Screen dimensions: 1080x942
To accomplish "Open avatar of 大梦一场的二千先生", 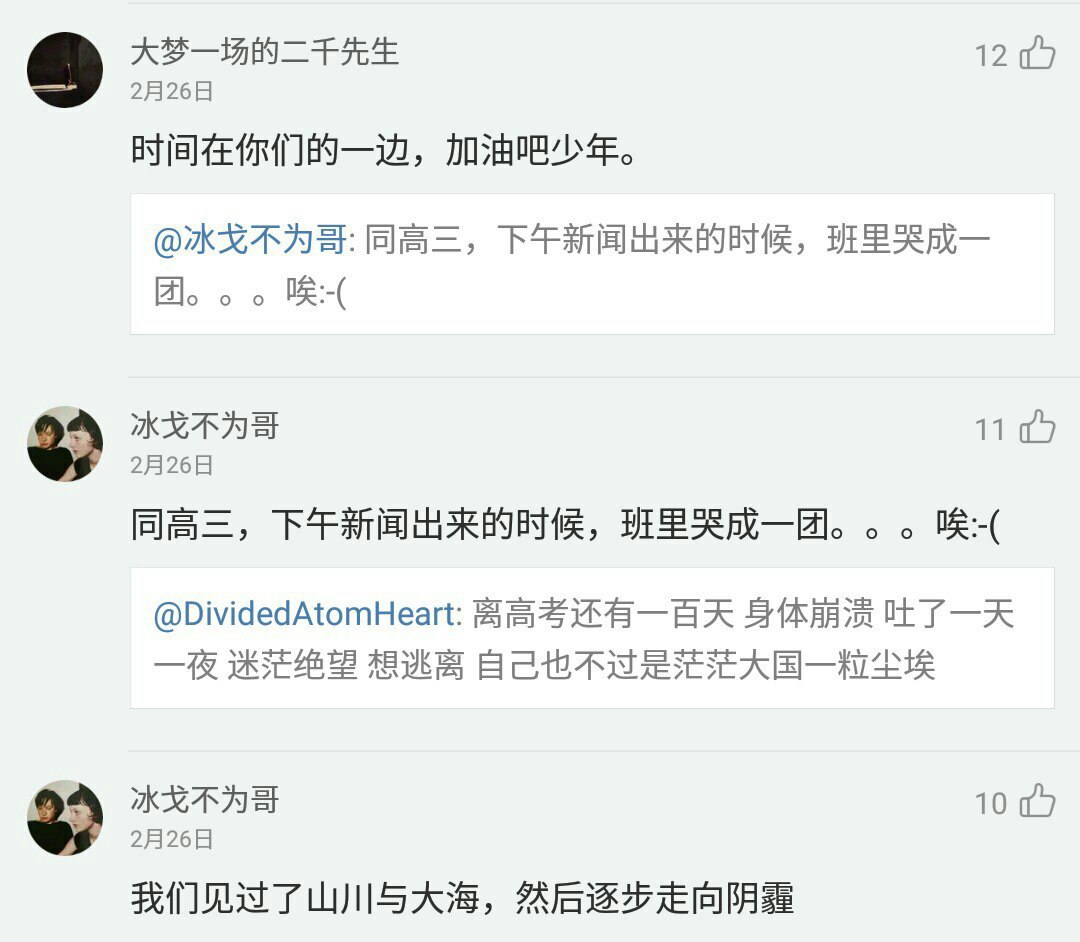I will tap(65, 69).
